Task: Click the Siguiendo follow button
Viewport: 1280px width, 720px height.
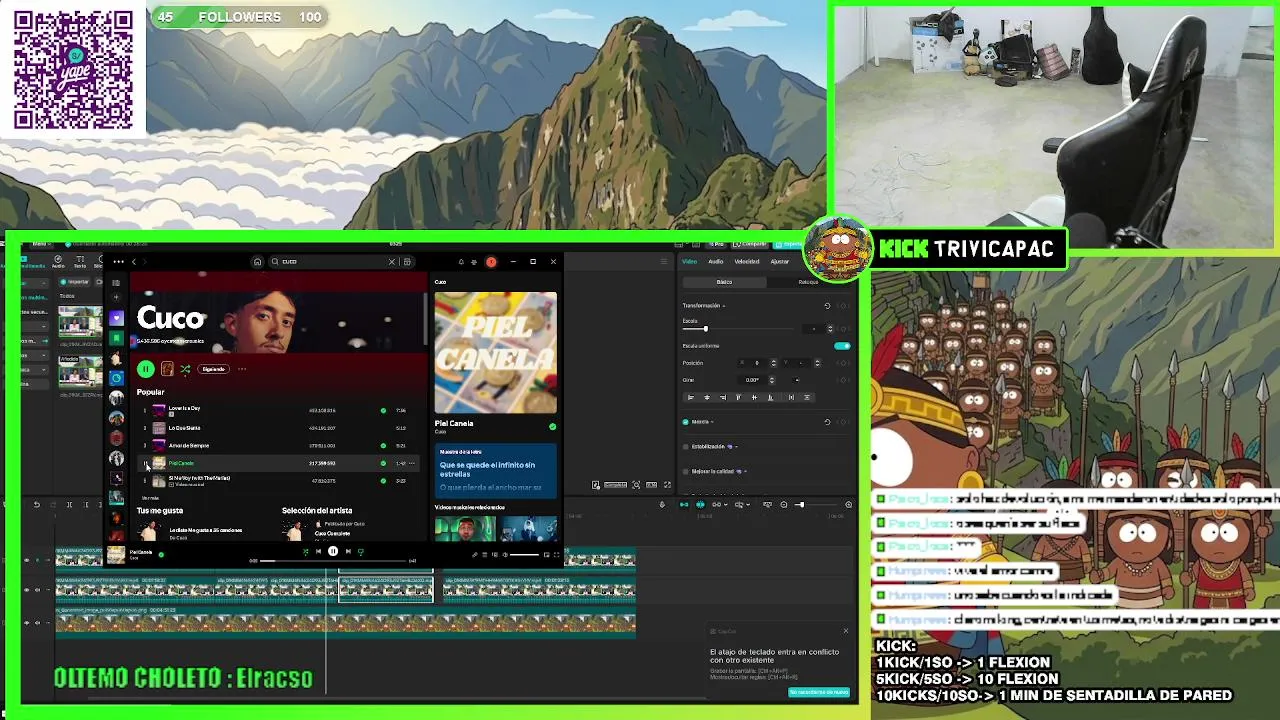Action: [x=214, y=369]
